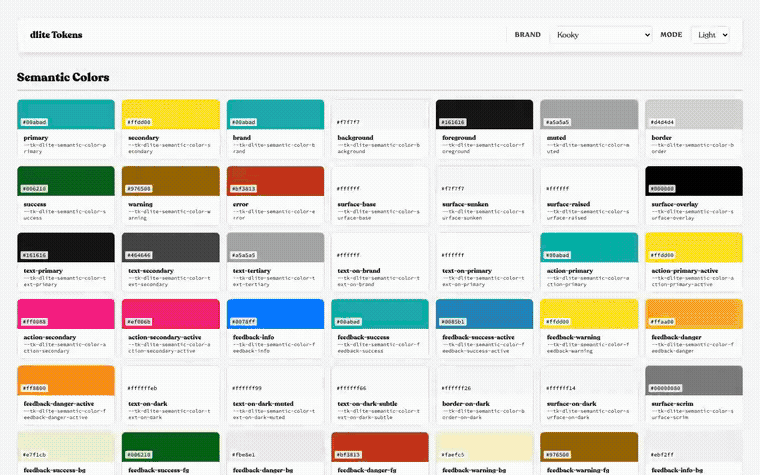Screen dimensions: 760x475
Task: Choose the feedback-warning yellow swatch
Action: 589,314
